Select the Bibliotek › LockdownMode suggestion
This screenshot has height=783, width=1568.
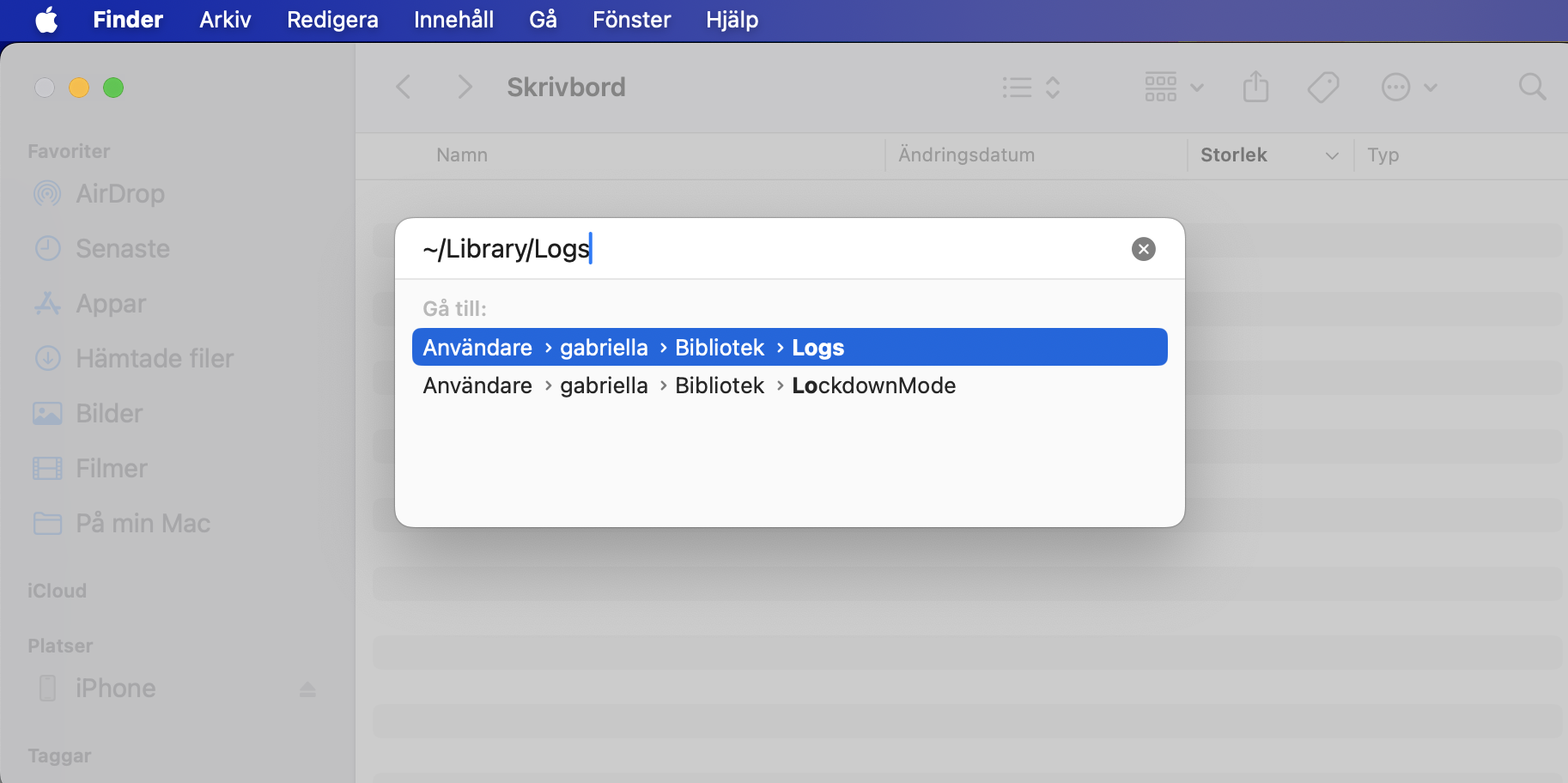point(789,385)
